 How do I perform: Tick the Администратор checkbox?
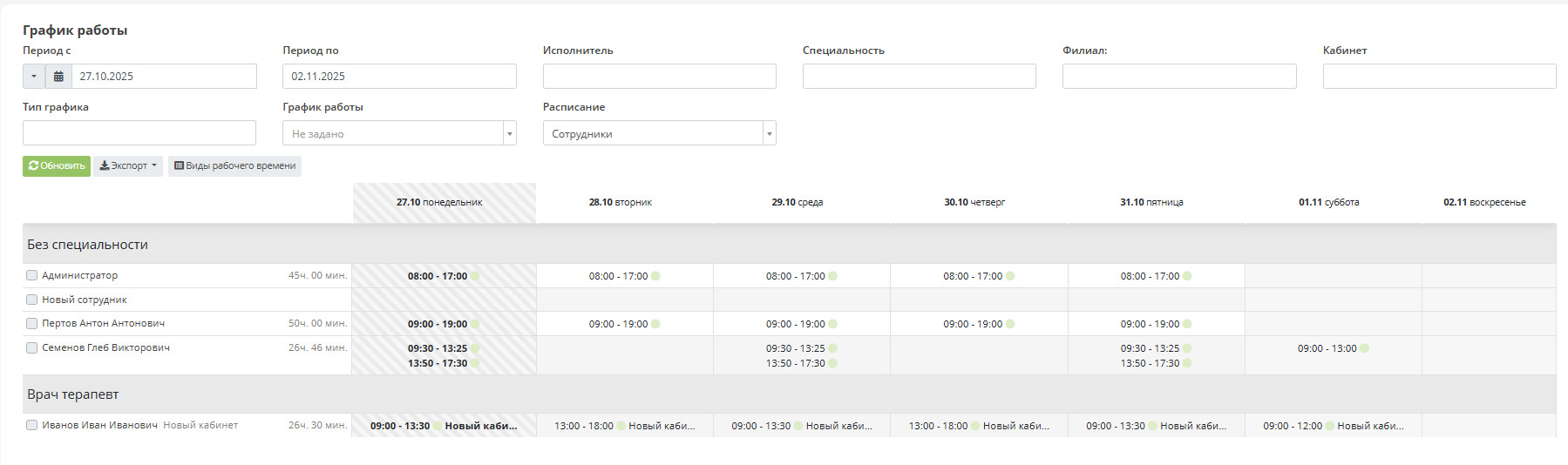point(32,275)
